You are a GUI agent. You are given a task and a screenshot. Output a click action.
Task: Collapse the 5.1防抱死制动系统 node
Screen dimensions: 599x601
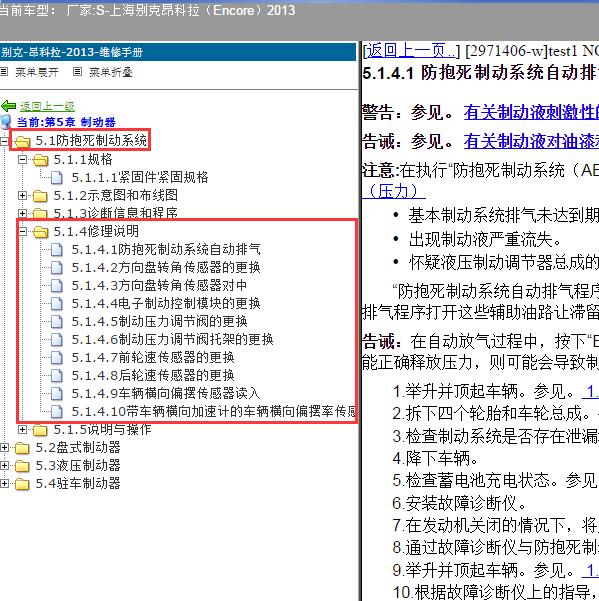coord(4,141)
